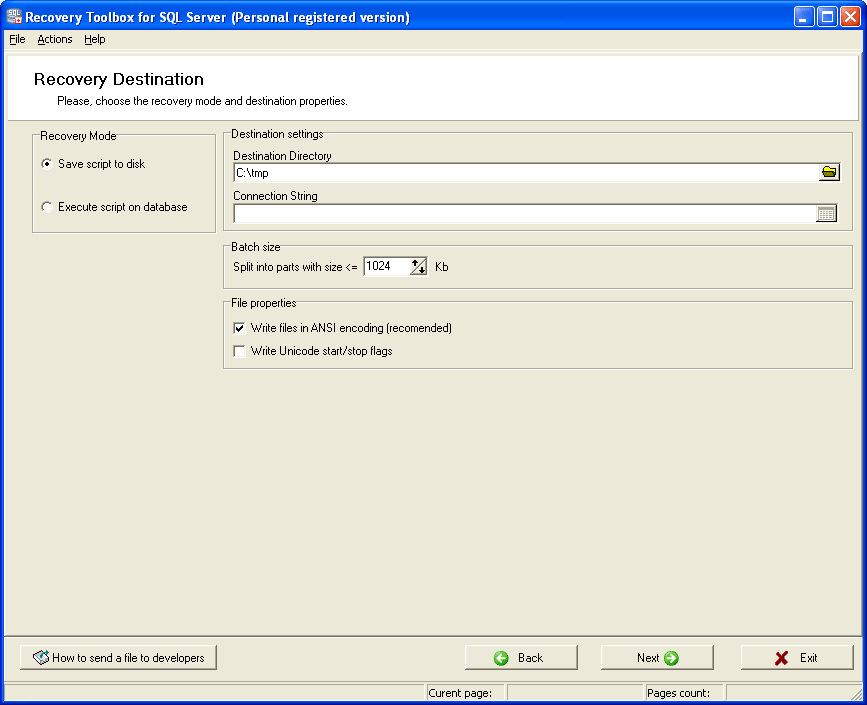Image resolution: width=867 pixels, height=705 pixels.
Task: Enable Write Unicode start/stop flags
Action: click(x=239, y=351)
